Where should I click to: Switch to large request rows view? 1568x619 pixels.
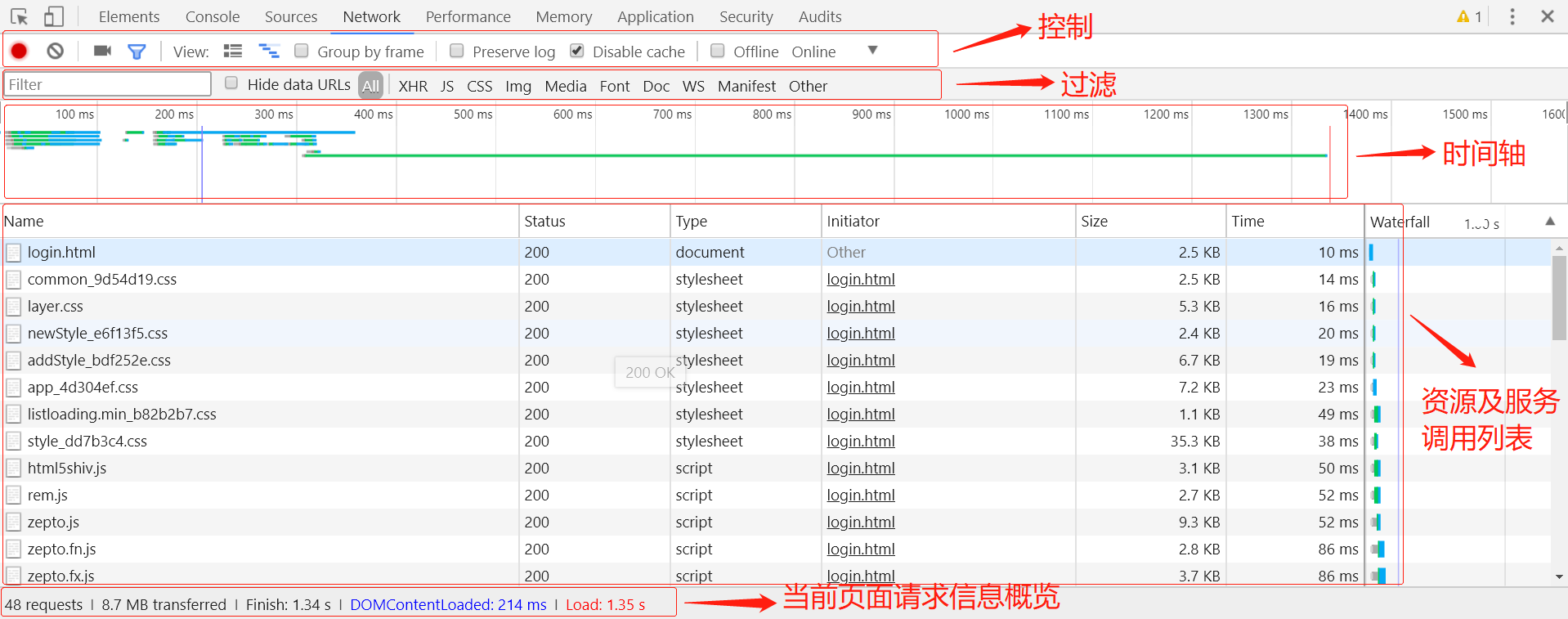(233, 52)
